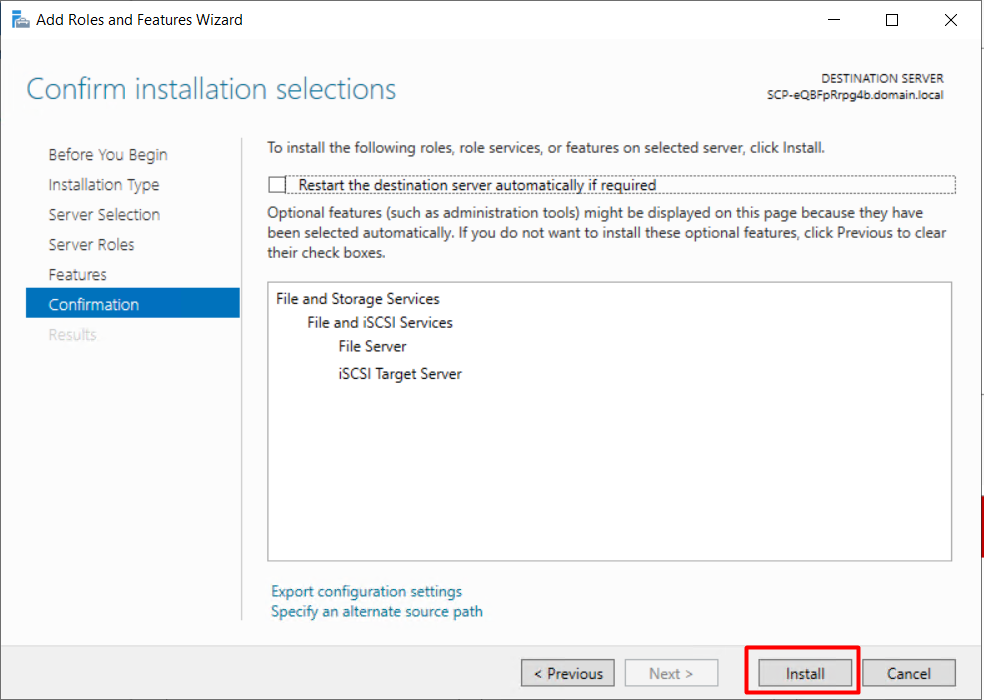Open the Features step
The height and width of the screenshot is (700, 984).
click(78, 275)
